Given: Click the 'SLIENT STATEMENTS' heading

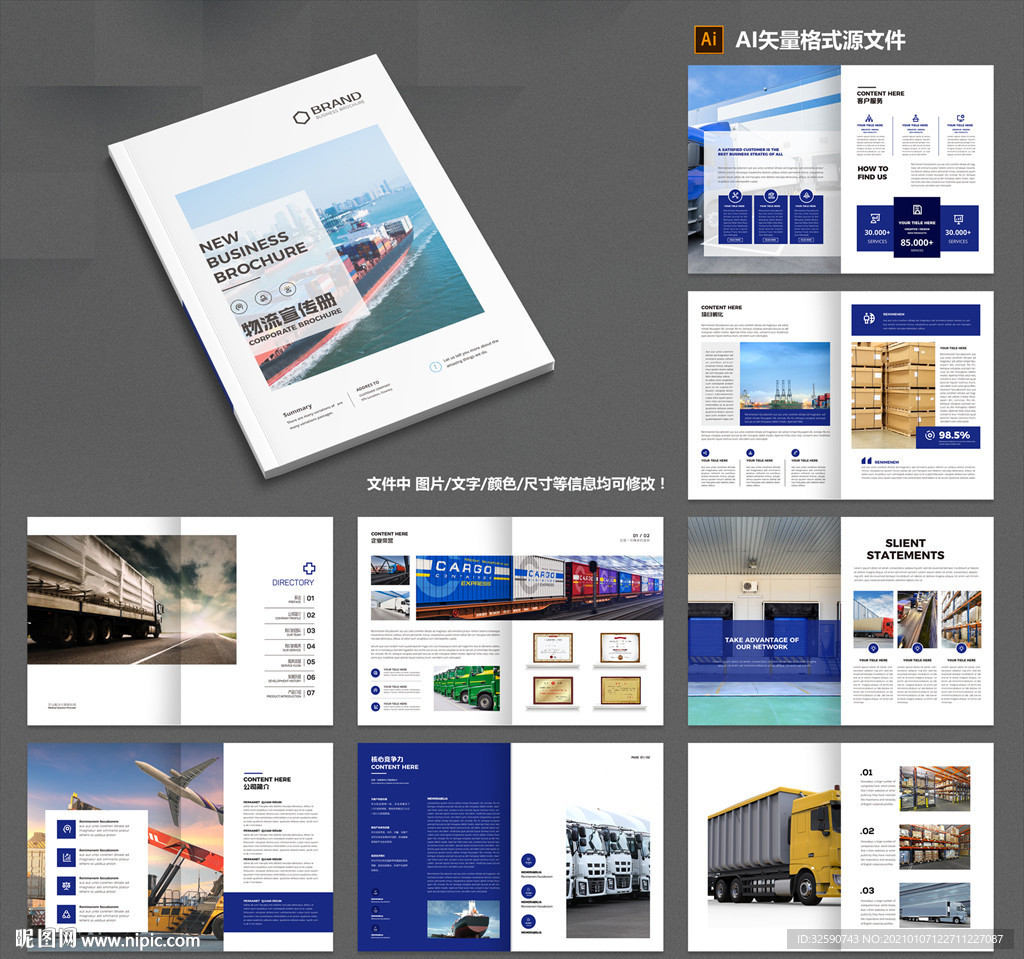Looking at the screenshot, I should pyautogui.click(x=905, y=549).
